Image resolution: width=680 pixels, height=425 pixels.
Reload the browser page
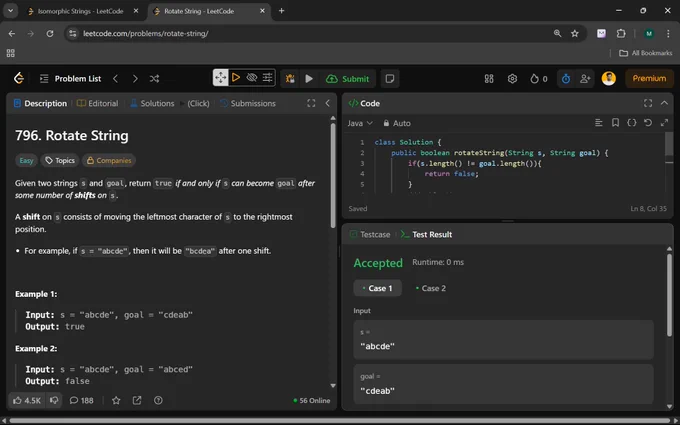[50, 33]
